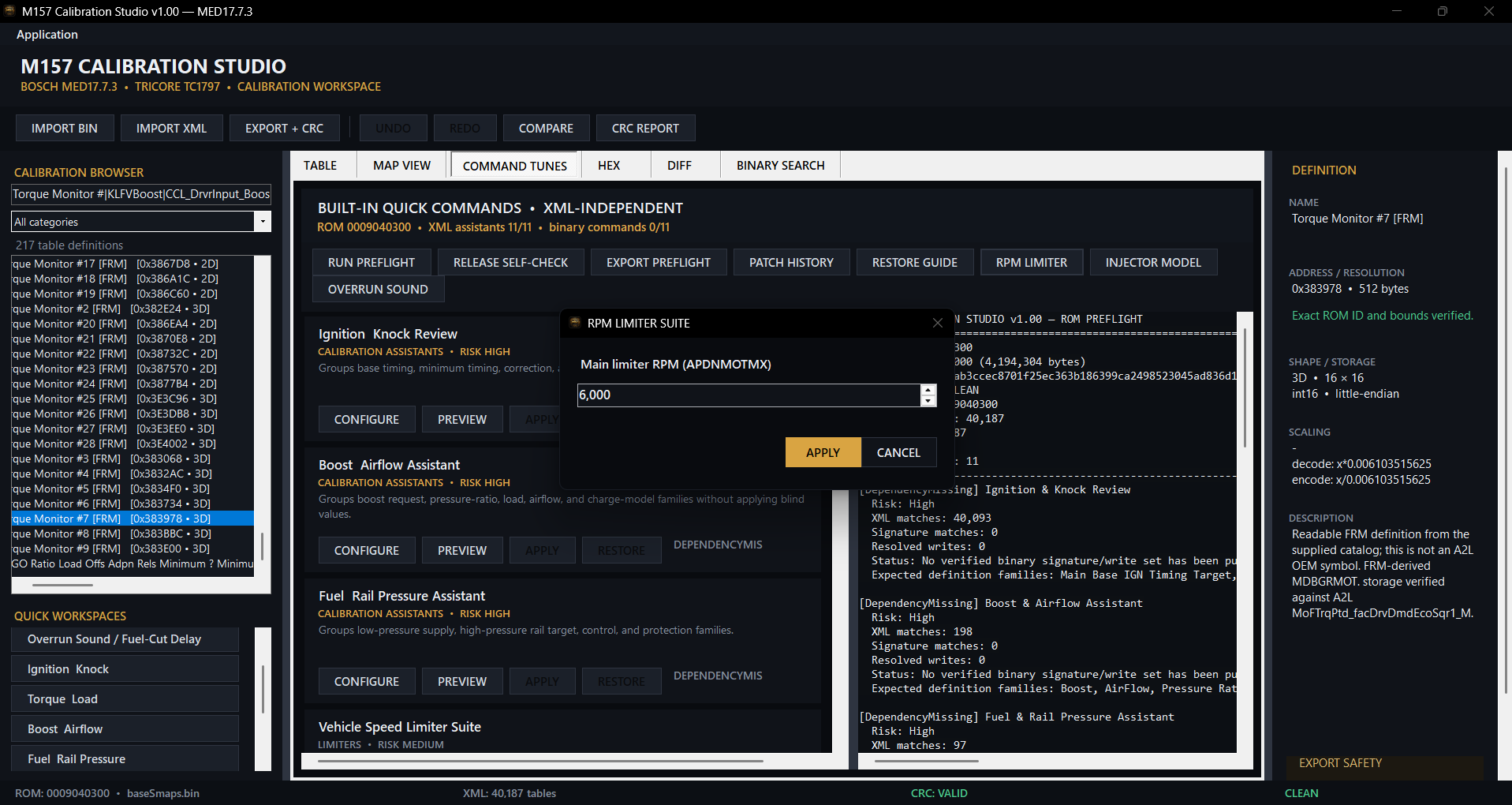Switch to the TABLE tab
Viewport: 1512px width, 805px height.
320,166
